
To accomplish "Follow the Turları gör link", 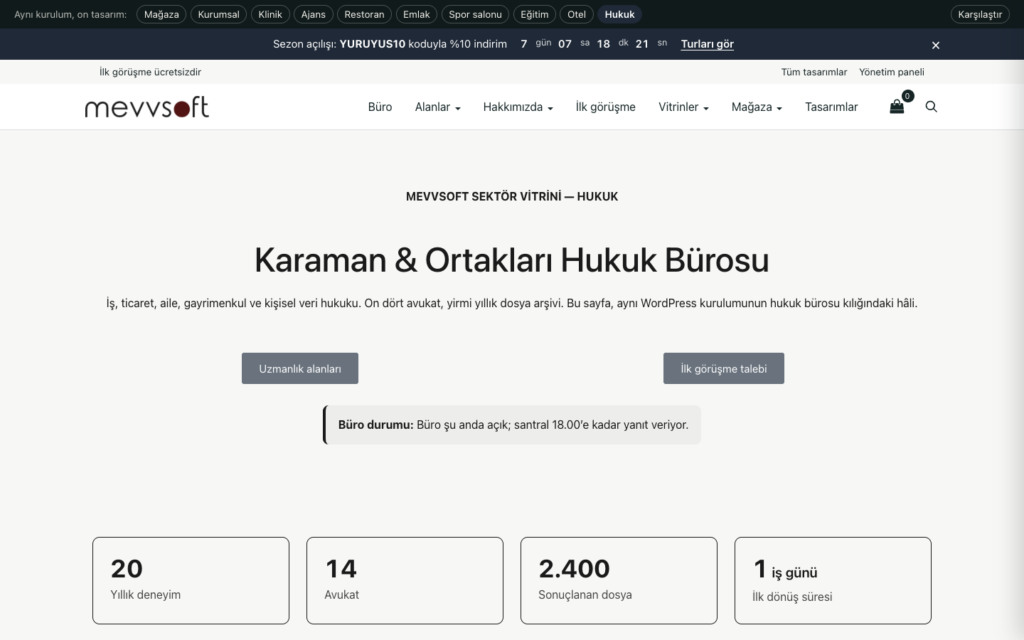I will 707,44.
